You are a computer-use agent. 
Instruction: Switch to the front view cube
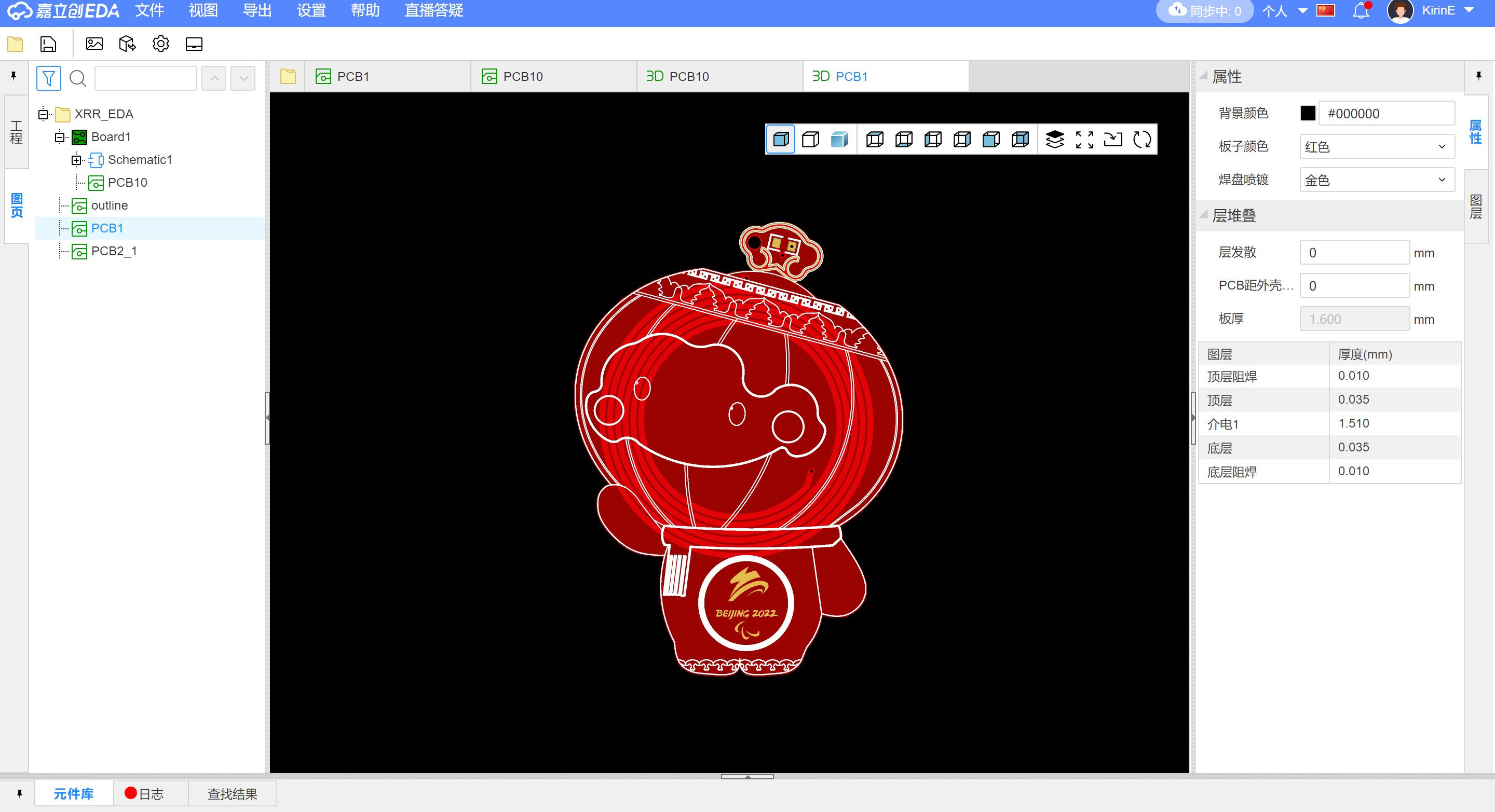pyautogui.click(x=990, y=139)
